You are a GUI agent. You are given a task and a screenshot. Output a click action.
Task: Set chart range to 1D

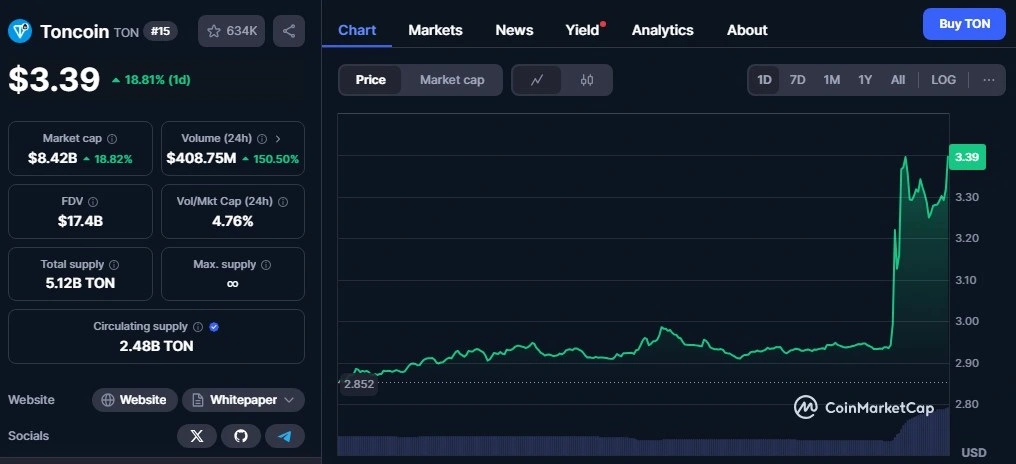point(765,80)
